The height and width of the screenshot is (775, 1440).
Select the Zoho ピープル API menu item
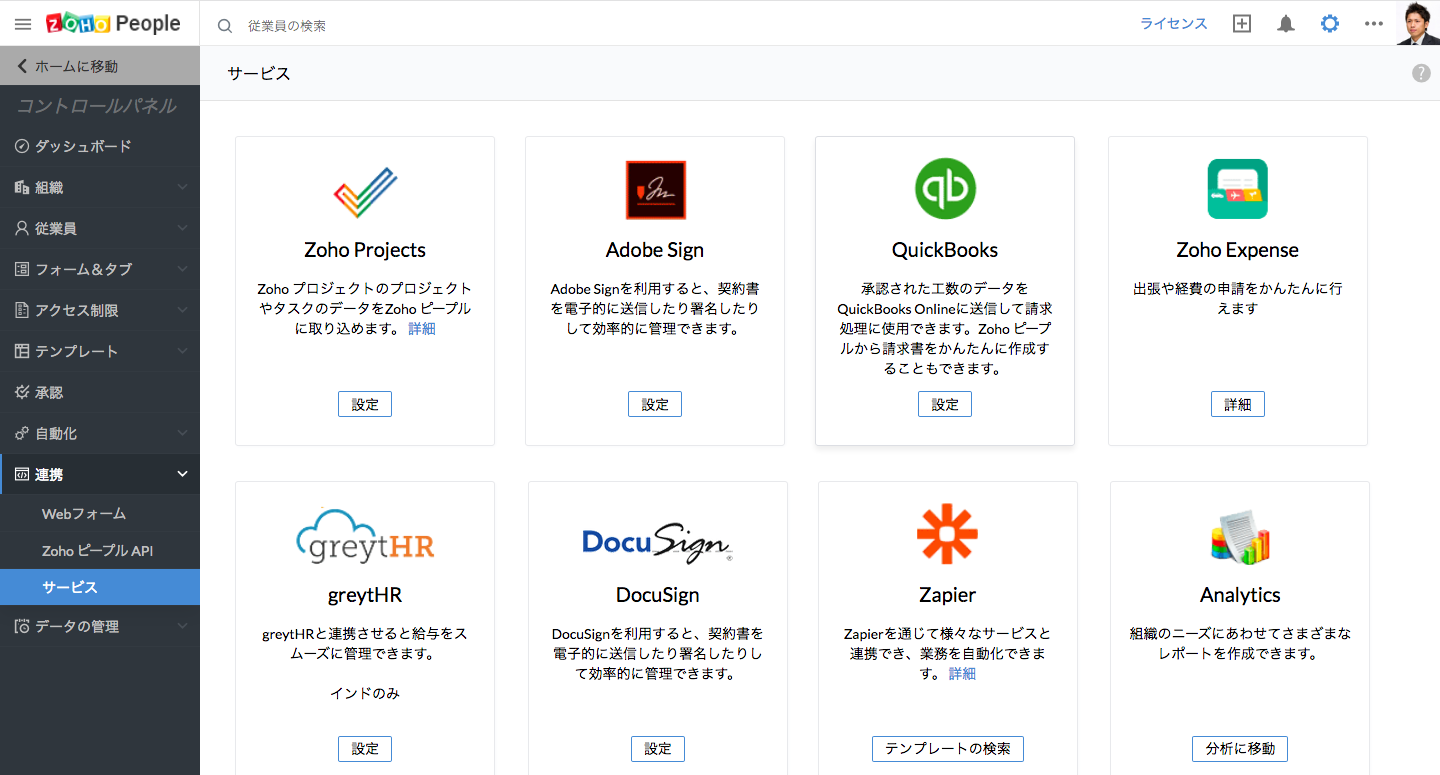pyautogui.click(x=97, y=550)
